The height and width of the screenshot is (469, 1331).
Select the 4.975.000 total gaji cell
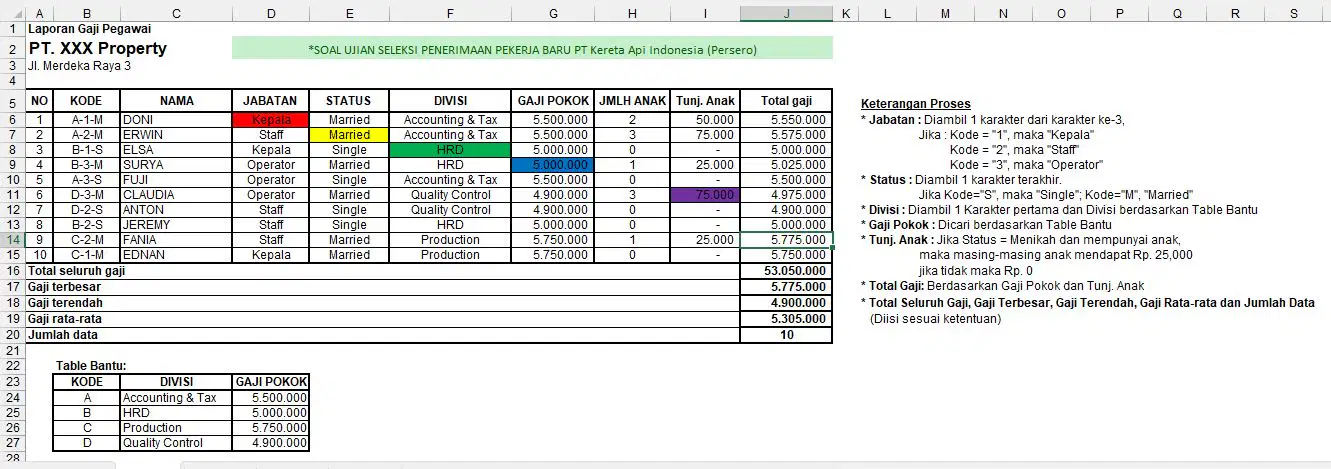(787, 194)
